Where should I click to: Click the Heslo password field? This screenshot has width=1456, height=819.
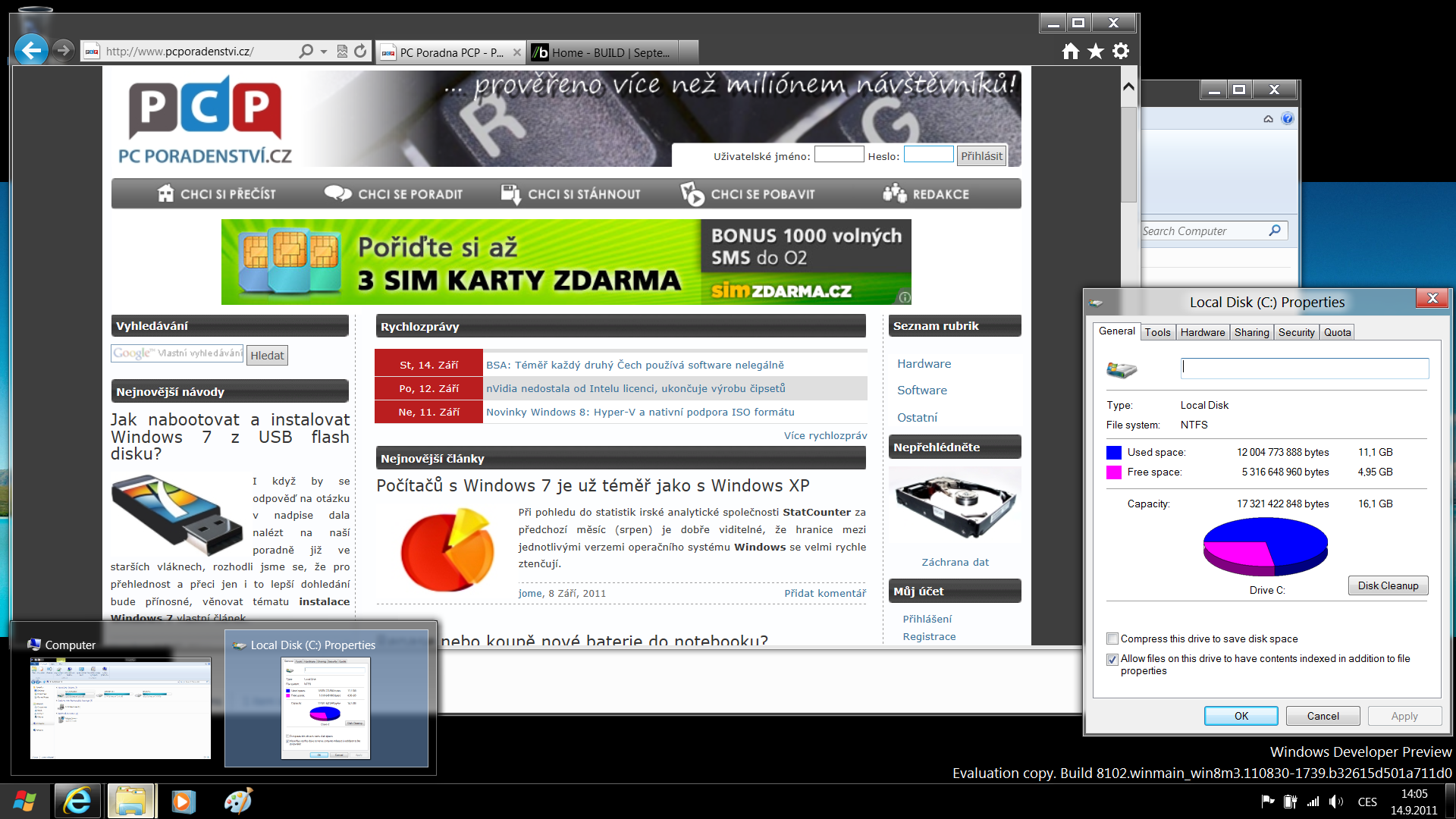pos(928,155)
